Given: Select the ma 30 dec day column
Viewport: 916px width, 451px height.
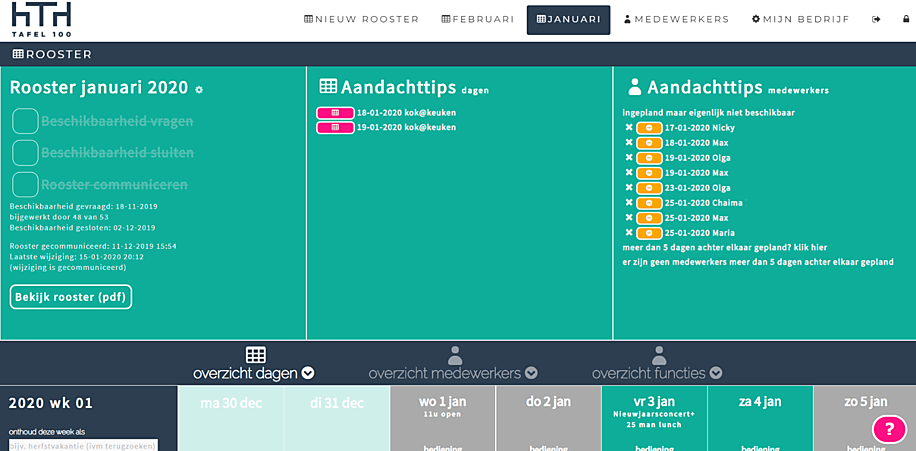Looking at the screenshot, I should point(231,418).
